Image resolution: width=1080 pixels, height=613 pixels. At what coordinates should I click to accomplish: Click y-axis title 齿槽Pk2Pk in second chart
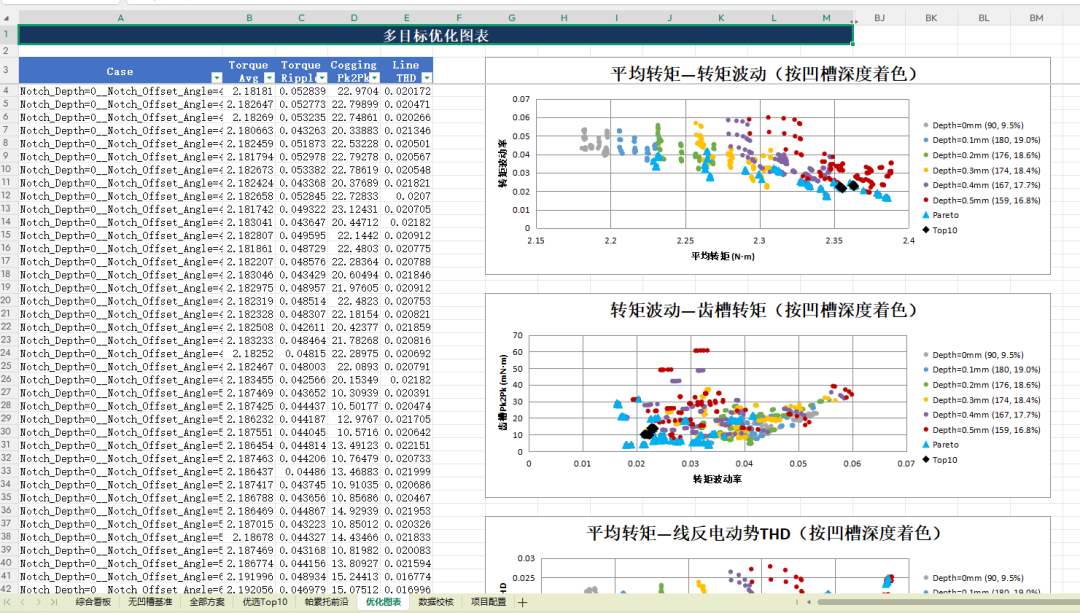(503, 393)
